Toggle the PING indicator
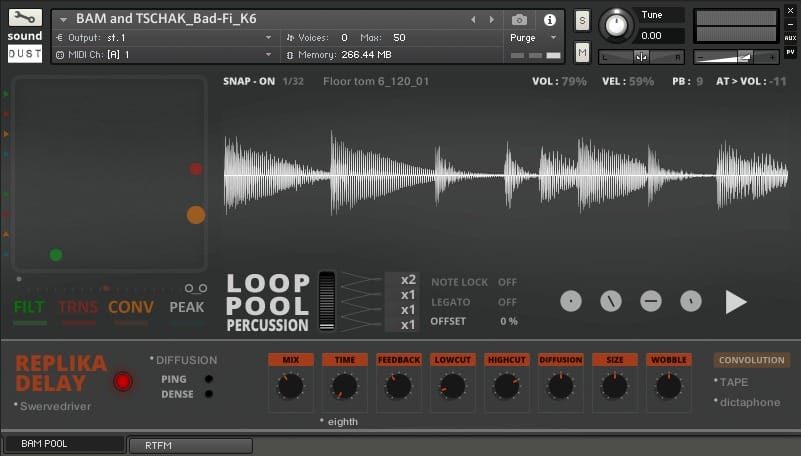This screenshot has height=456, width=801. pos(209,379)
